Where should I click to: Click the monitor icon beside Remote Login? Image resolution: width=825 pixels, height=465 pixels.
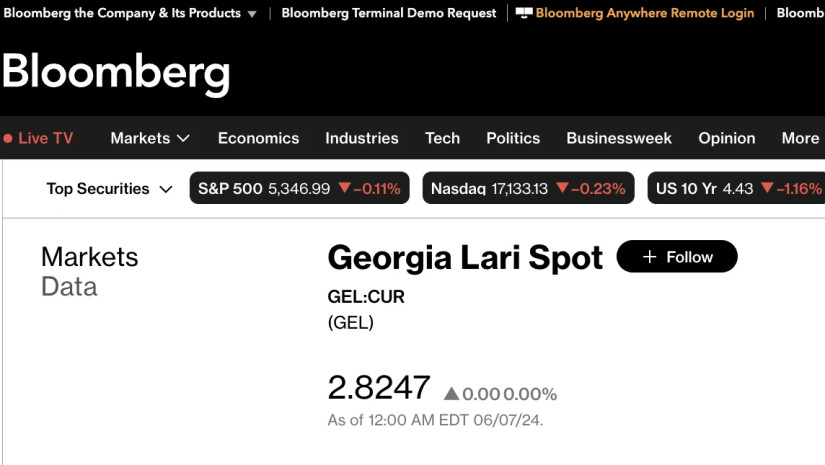[x=524, y=13]
